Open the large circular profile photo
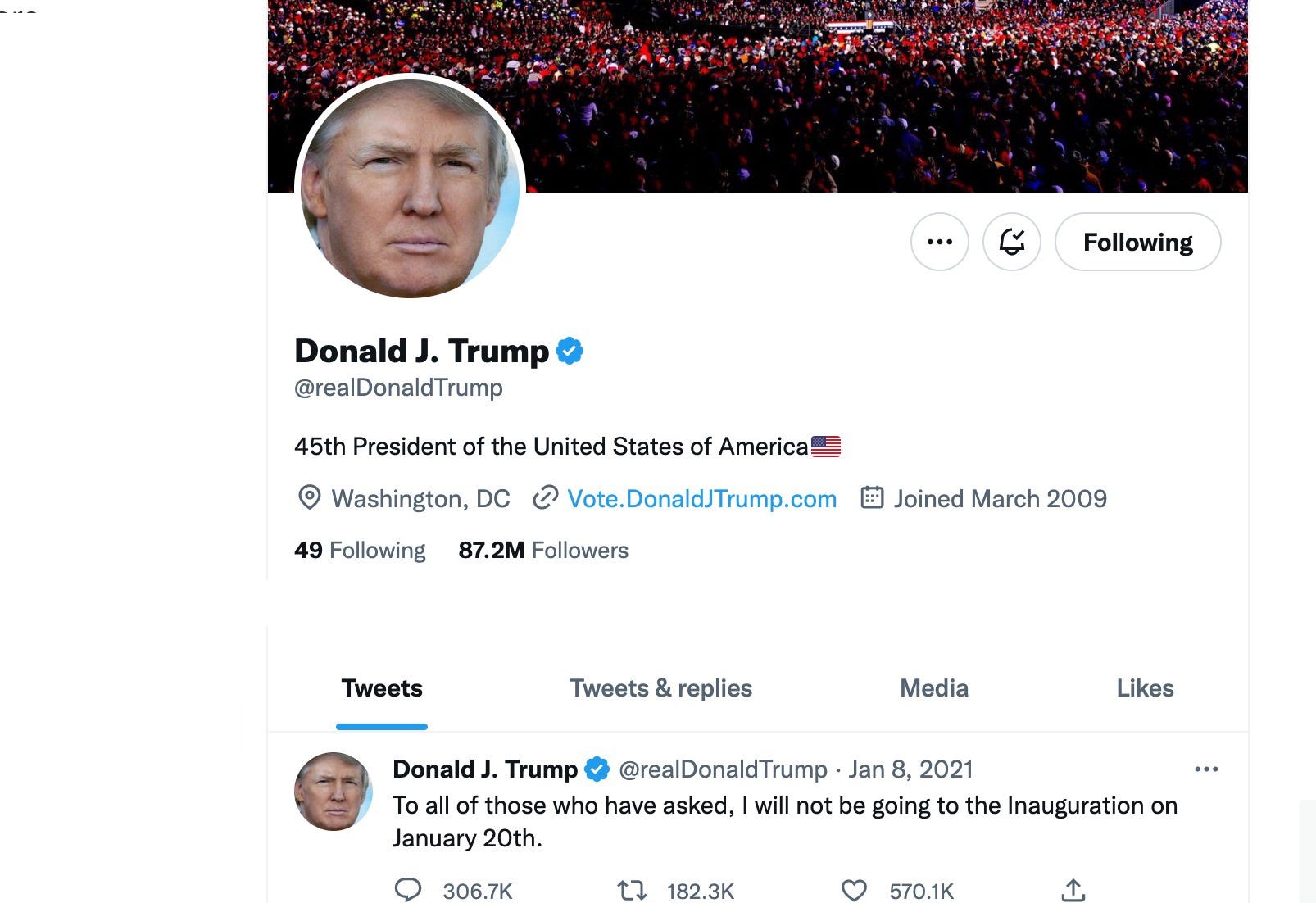Viewport: 1316px width, 903px height. (410, 187)
